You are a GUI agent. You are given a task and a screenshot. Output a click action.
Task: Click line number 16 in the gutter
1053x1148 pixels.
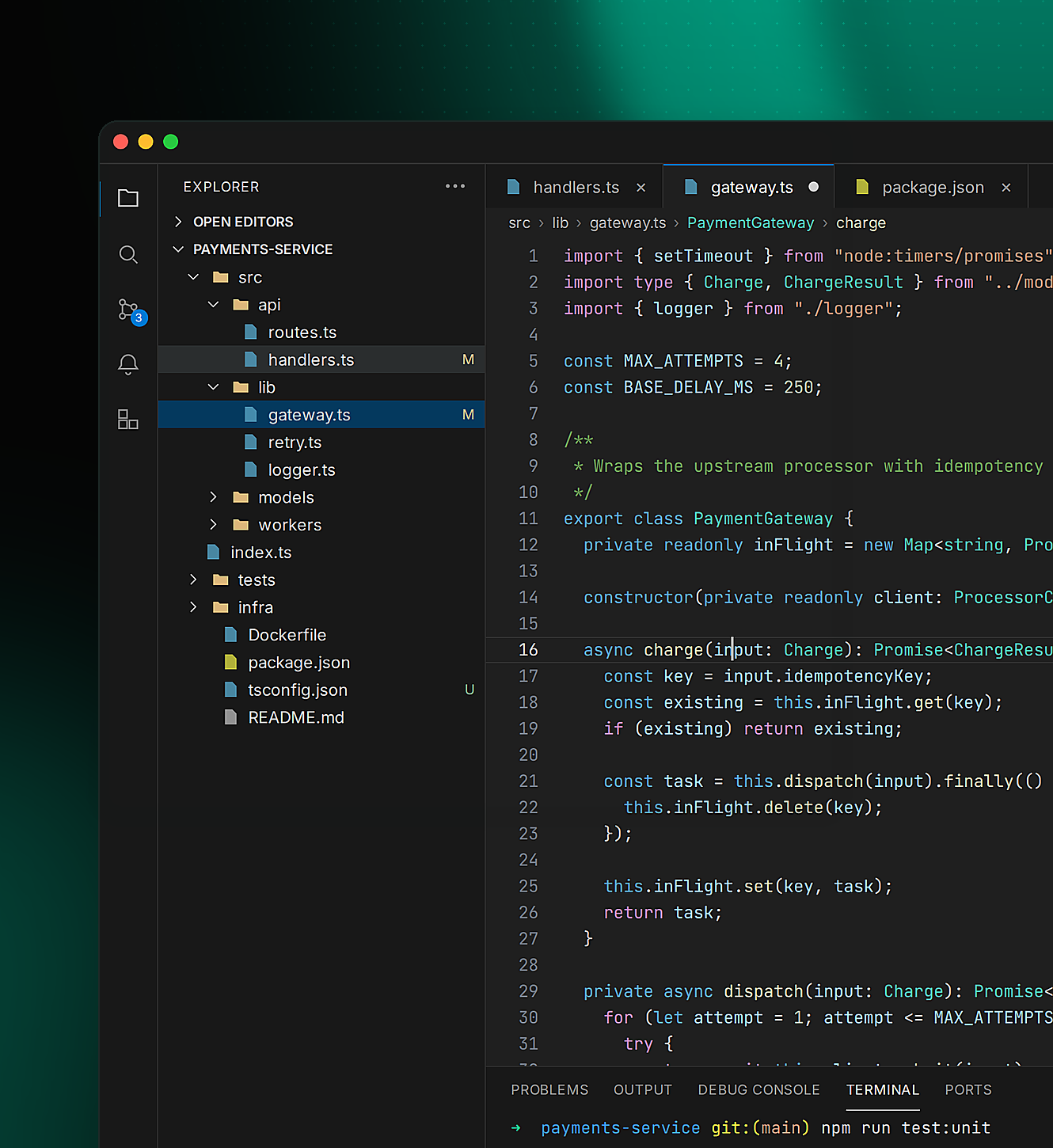(528, 650)
